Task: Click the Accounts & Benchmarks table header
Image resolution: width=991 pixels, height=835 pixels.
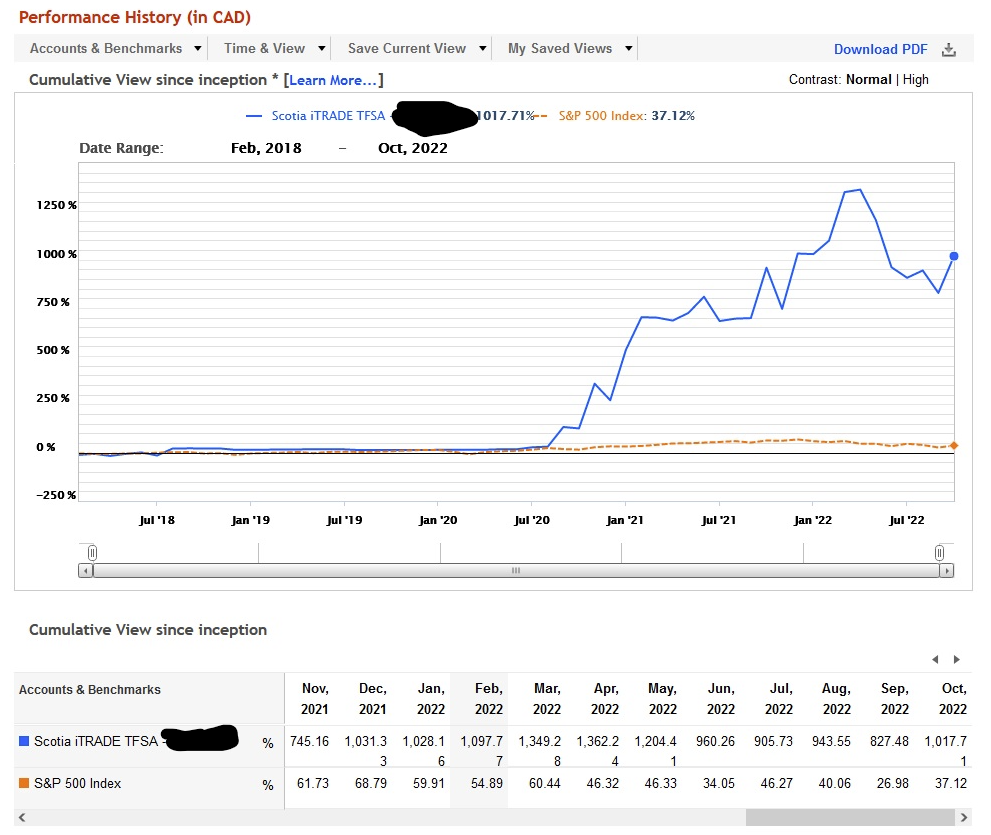Action: click(x=90, y=690)
